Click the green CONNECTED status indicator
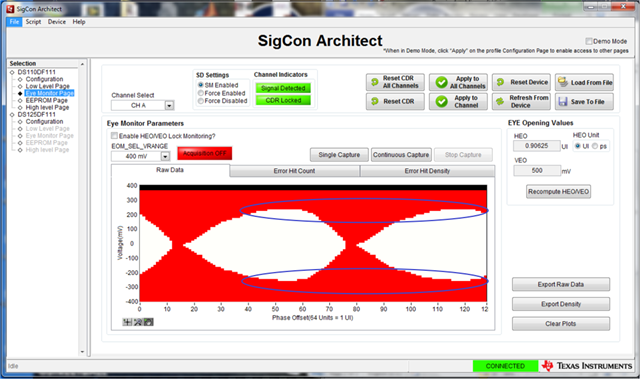 [505, 366]
